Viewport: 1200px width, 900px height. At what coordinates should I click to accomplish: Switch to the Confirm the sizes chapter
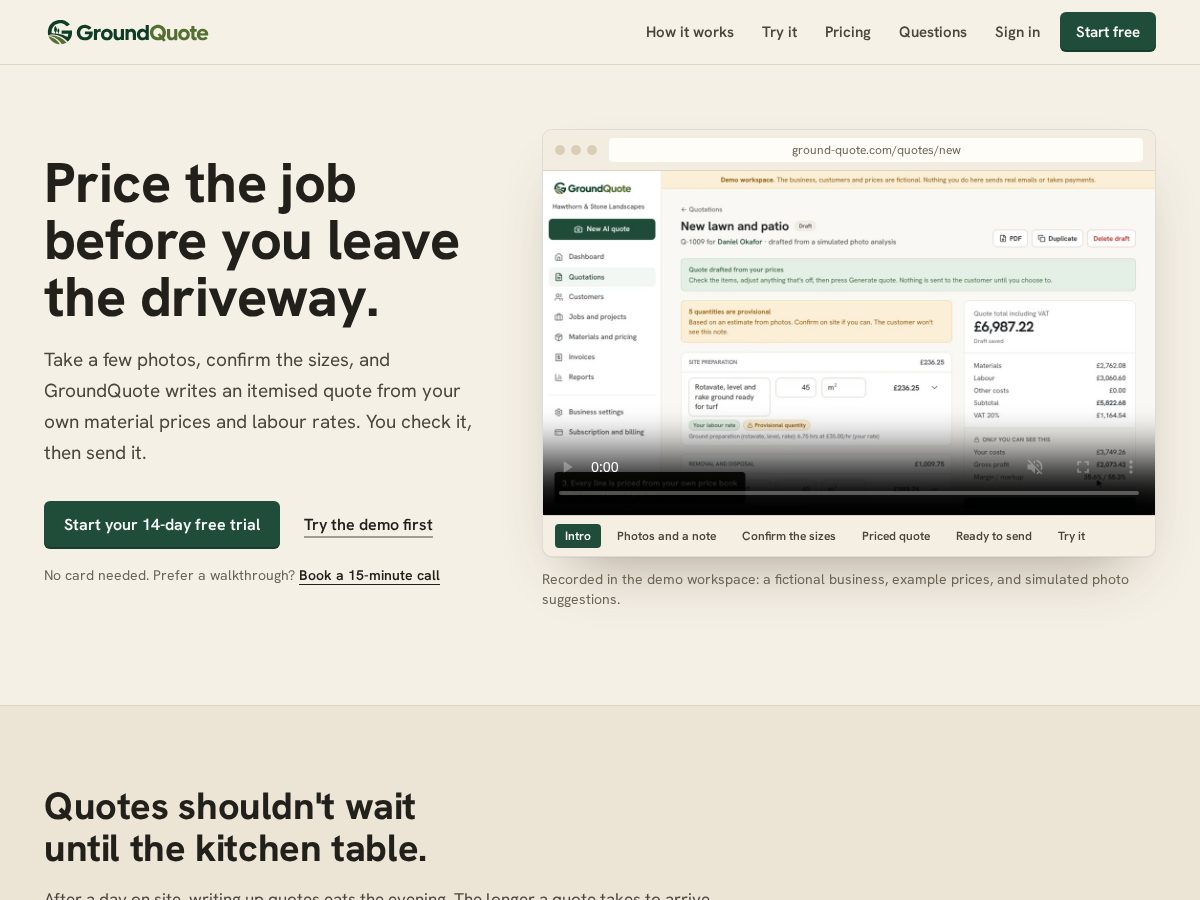point(789,536)
